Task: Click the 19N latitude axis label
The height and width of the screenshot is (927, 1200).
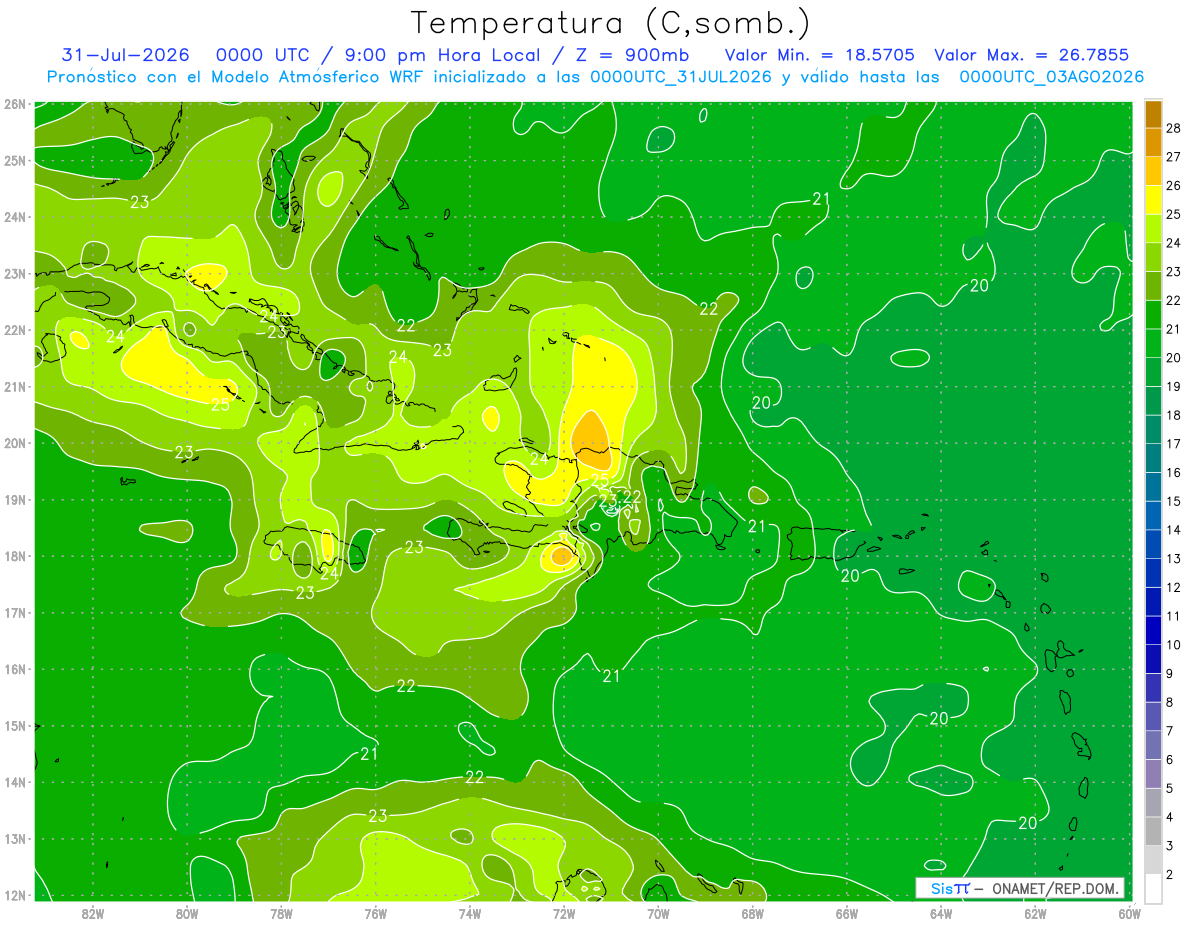Action: coord(14,500)
